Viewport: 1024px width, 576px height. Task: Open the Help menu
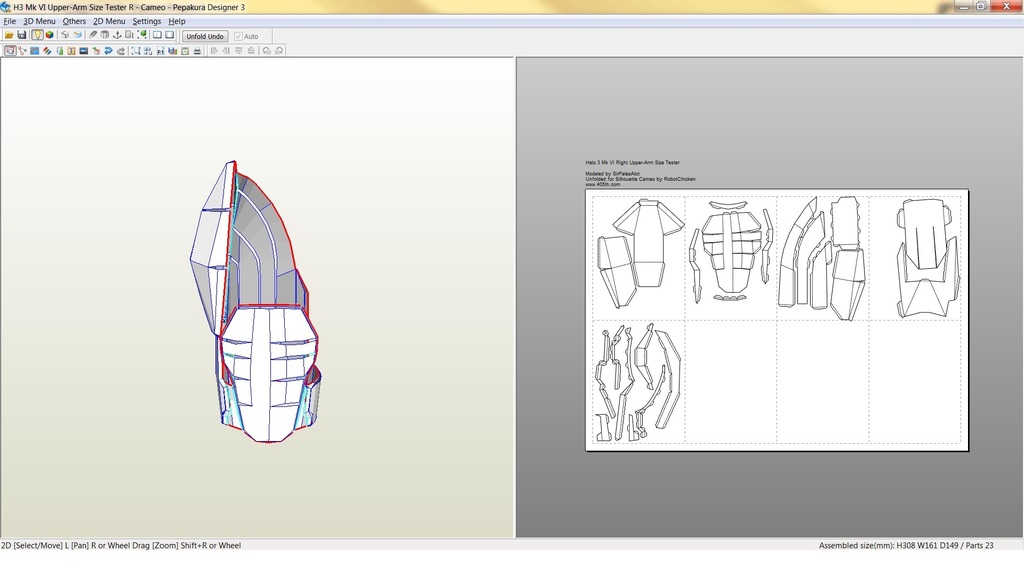coord(176,21)
